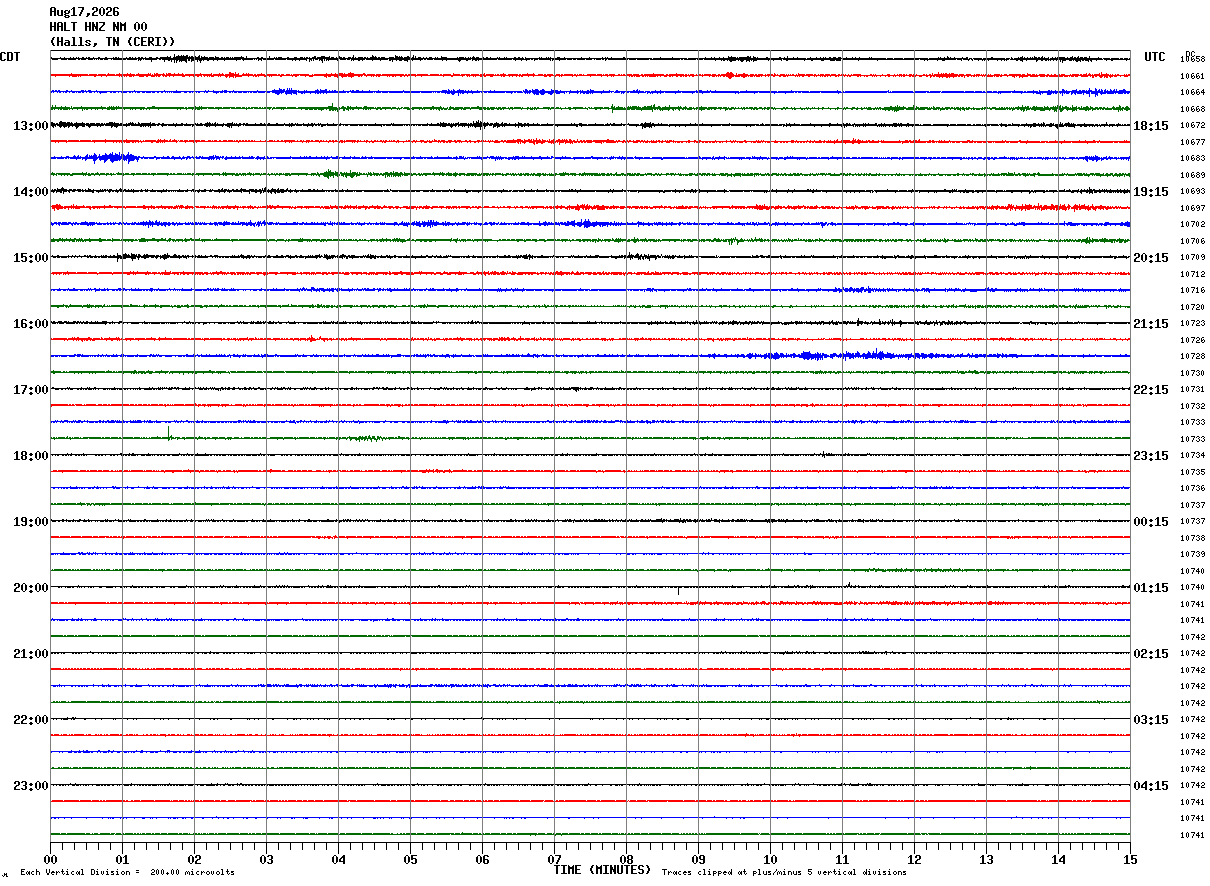Click the 13:00 CDT time label
This screenshot has width=1210, height=886.
pos(30,126)
